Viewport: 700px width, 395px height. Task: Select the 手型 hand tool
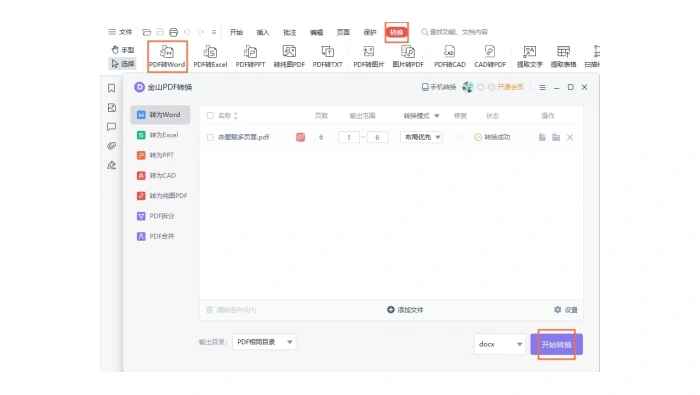123,50
